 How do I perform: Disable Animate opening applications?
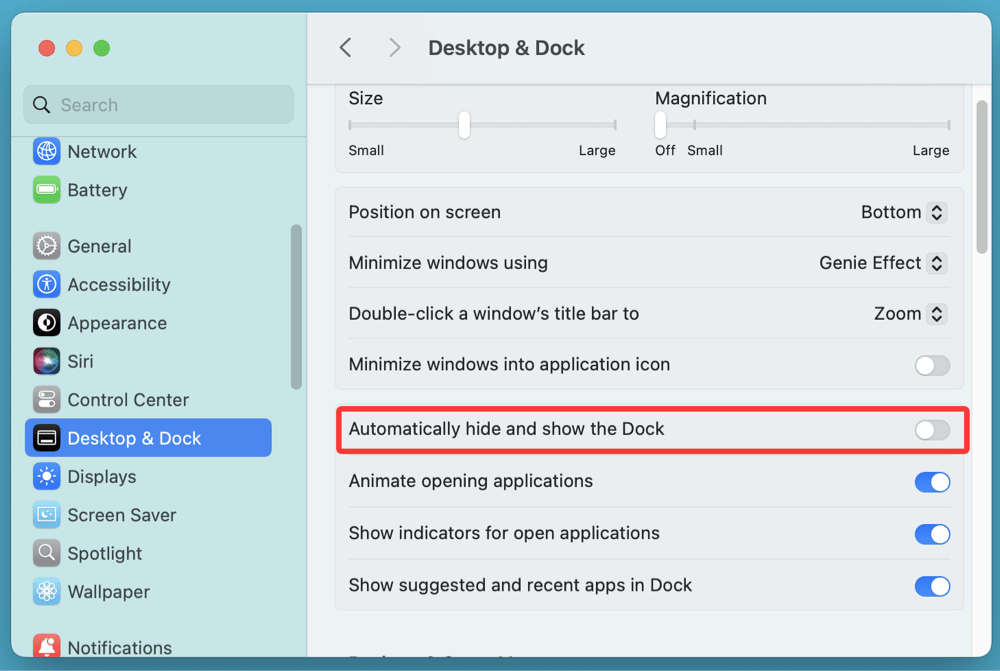(931, 481)
